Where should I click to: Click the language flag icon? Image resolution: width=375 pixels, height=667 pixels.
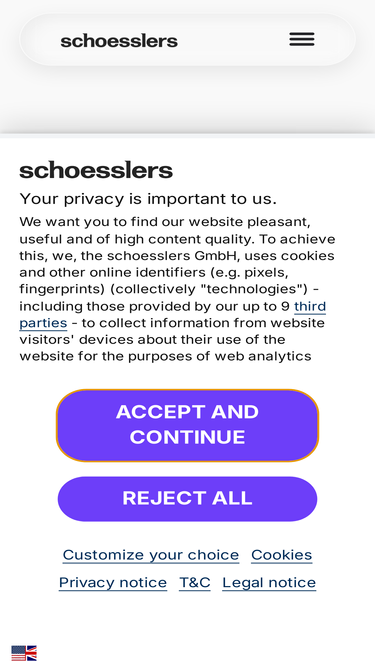click(x=24, y=653)
